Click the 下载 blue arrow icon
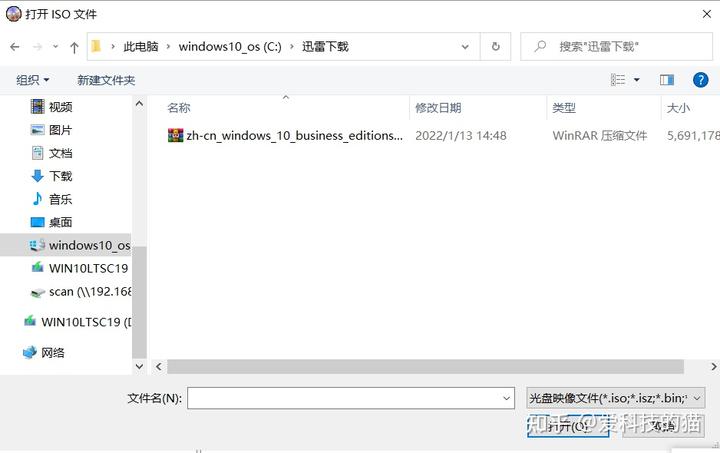 [x=38, y=176]
